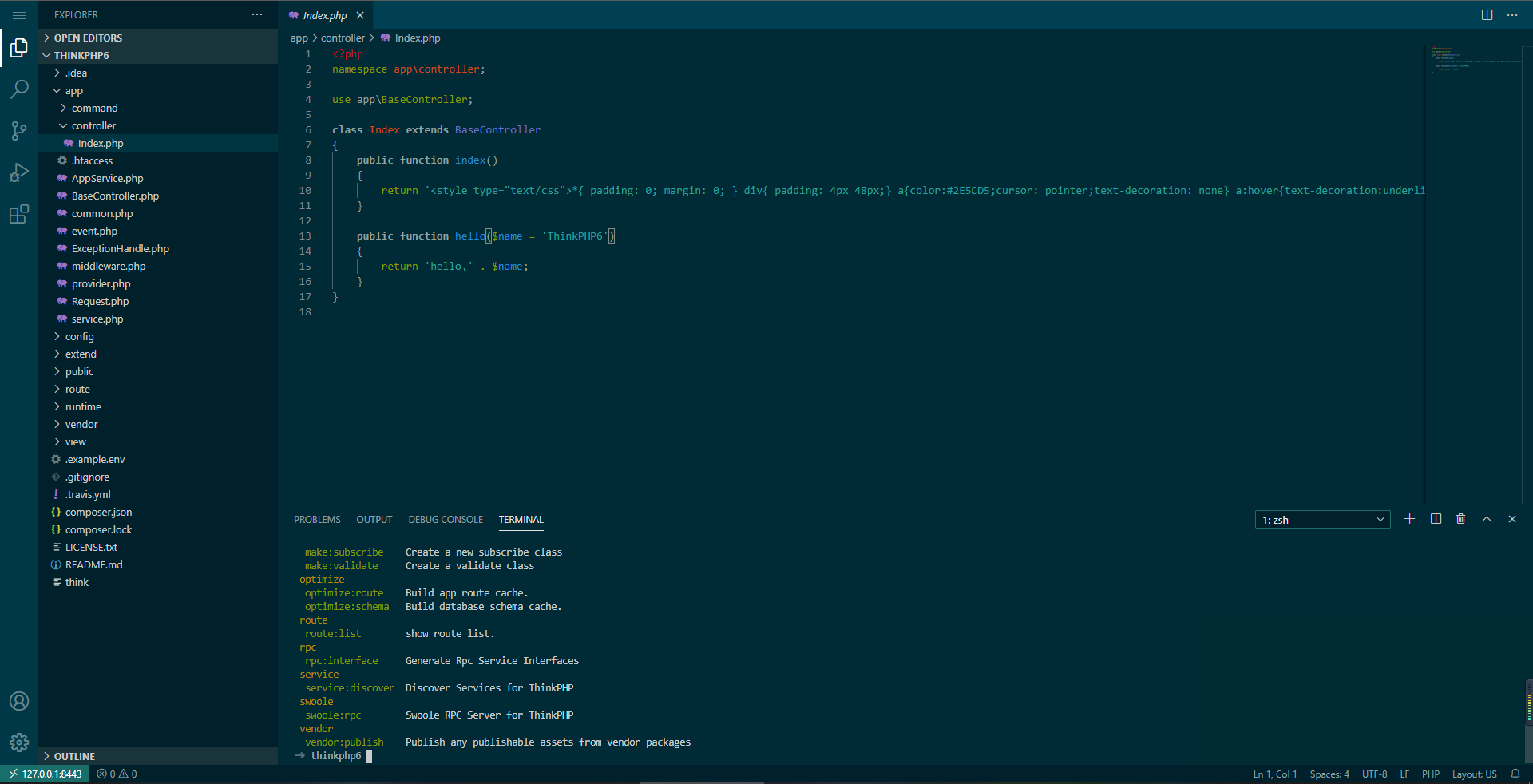Kill the terminal with trash icon
The width and height of the screenshot is (1533, 784).
point(1460,519)
